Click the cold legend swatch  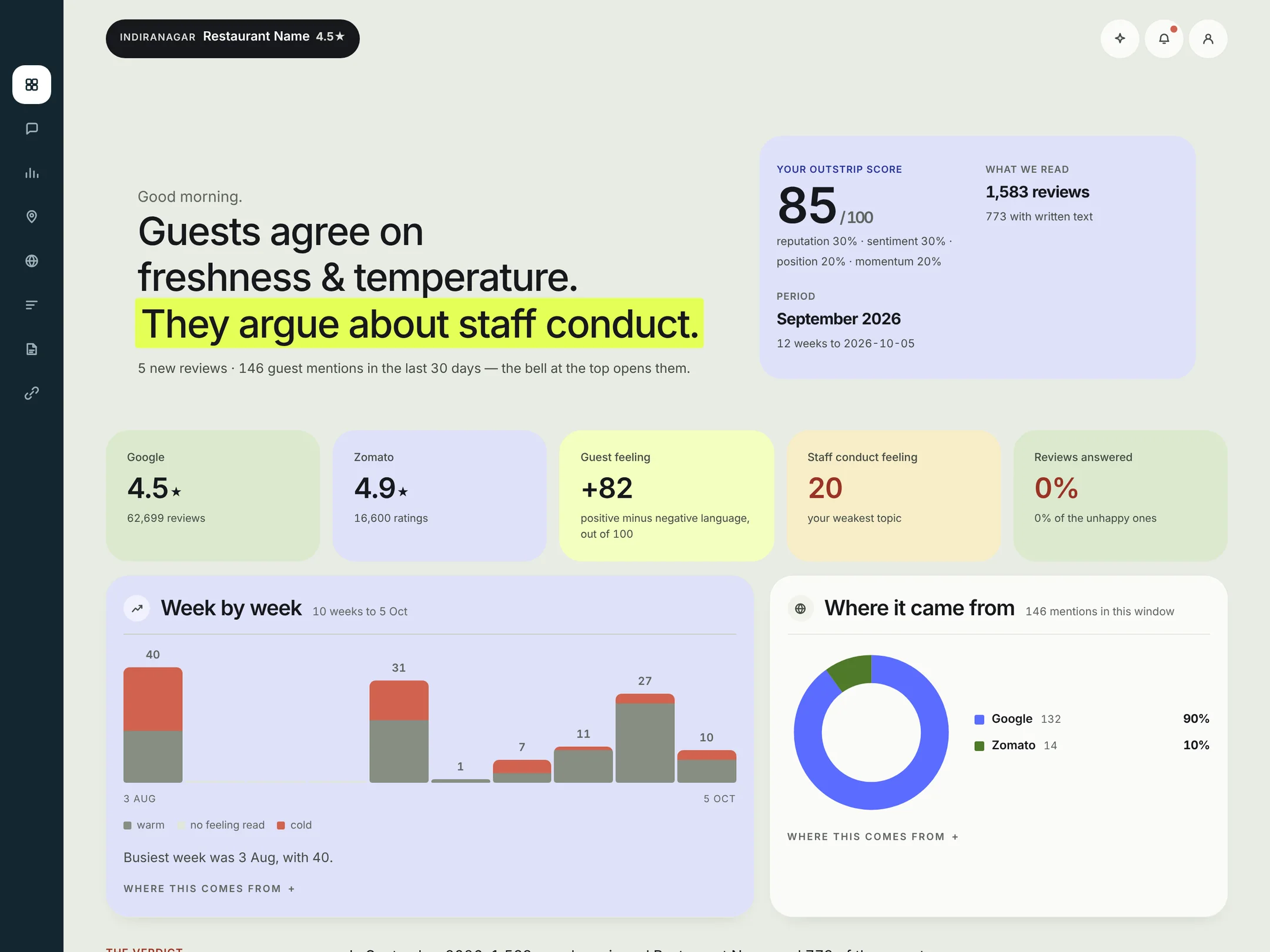click(281, 825)
